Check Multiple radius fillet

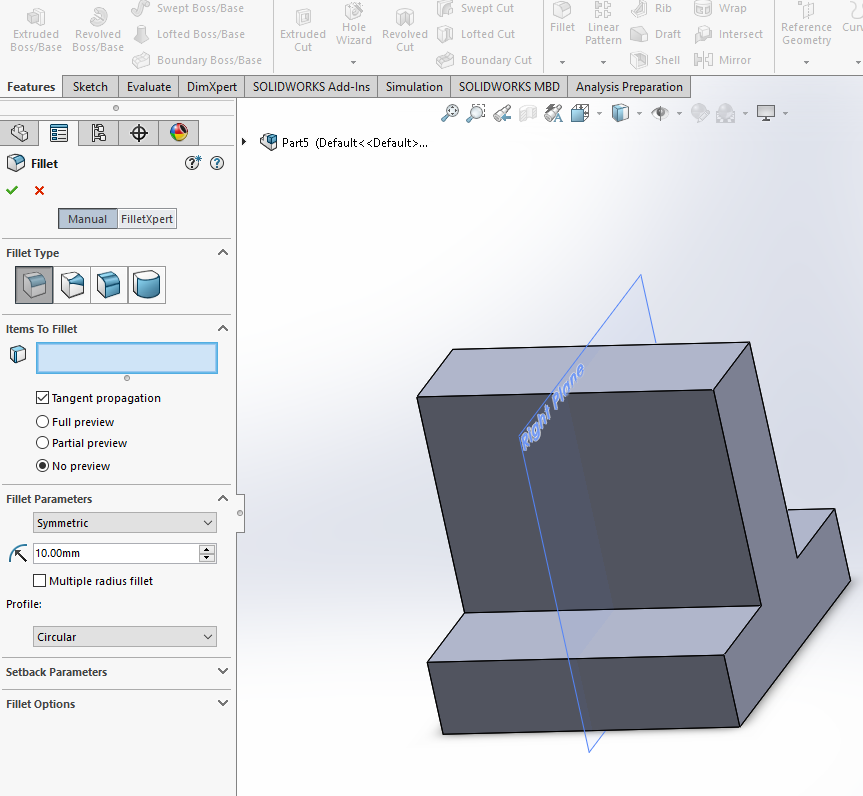pyautogui.click(x=39, y=580)
